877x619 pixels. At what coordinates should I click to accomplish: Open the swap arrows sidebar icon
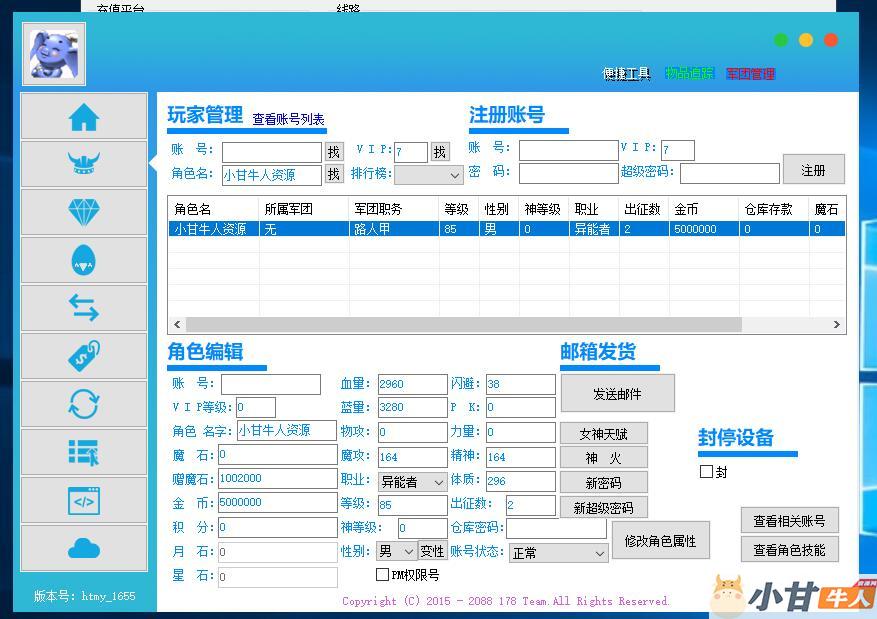point(84,309)
